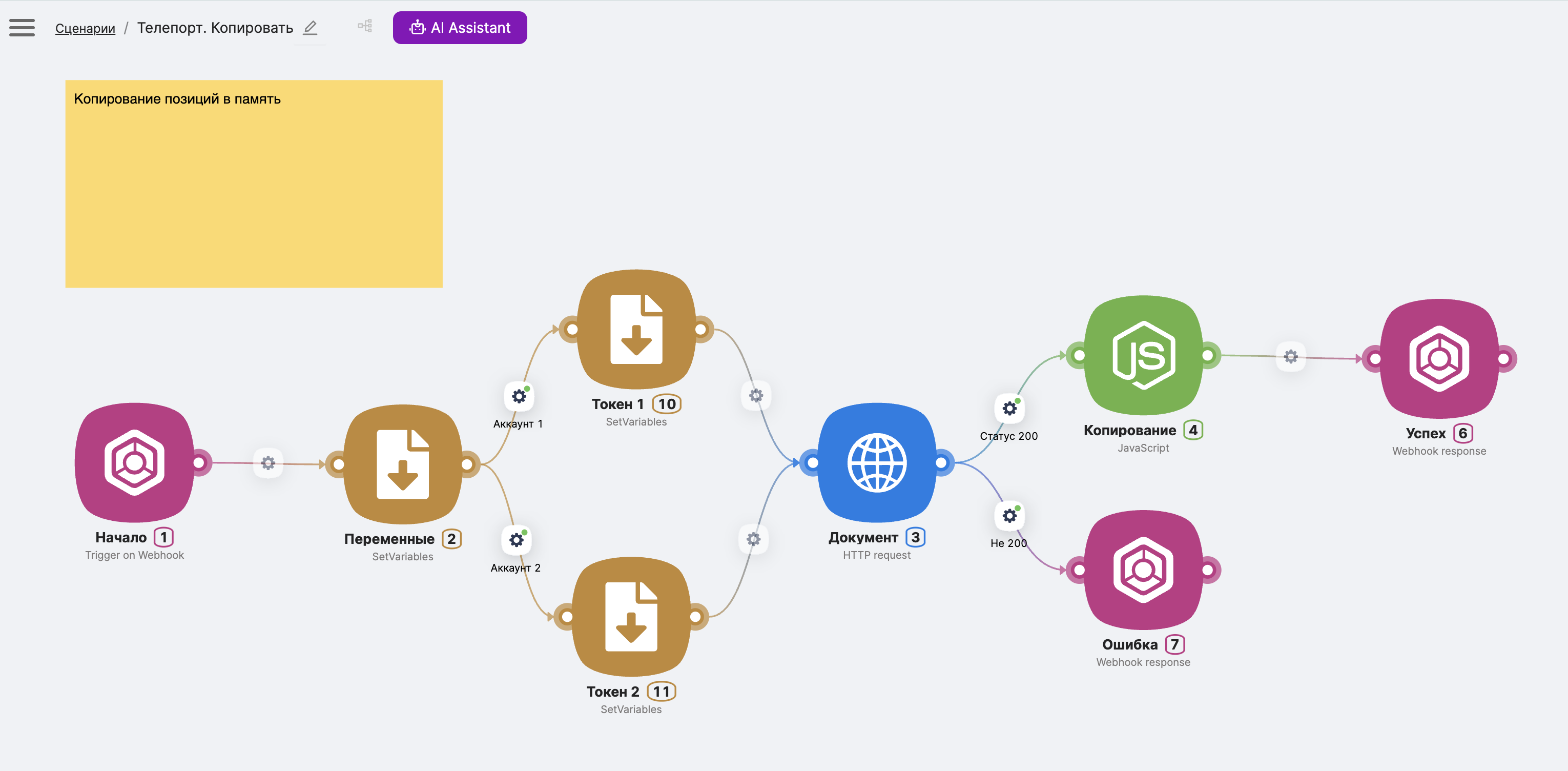The height and width of the screenshot is (771, 1568).
Task: Edit scenario name with the pencil icon
Action: 310,27
